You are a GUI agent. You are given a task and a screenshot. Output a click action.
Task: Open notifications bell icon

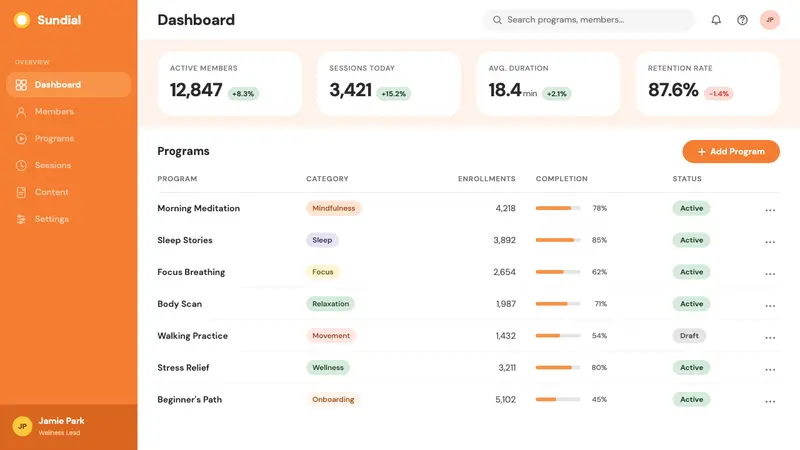pos(716,20)
